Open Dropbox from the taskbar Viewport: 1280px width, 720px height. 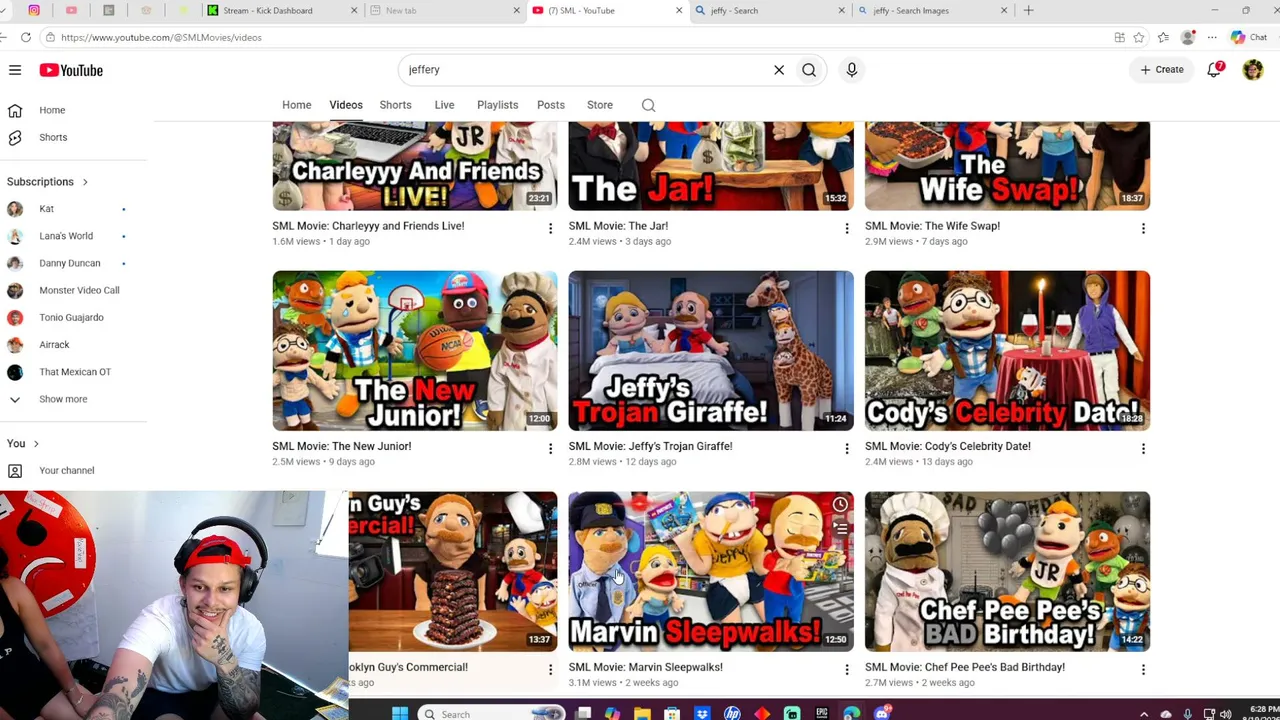pos(702,713)
